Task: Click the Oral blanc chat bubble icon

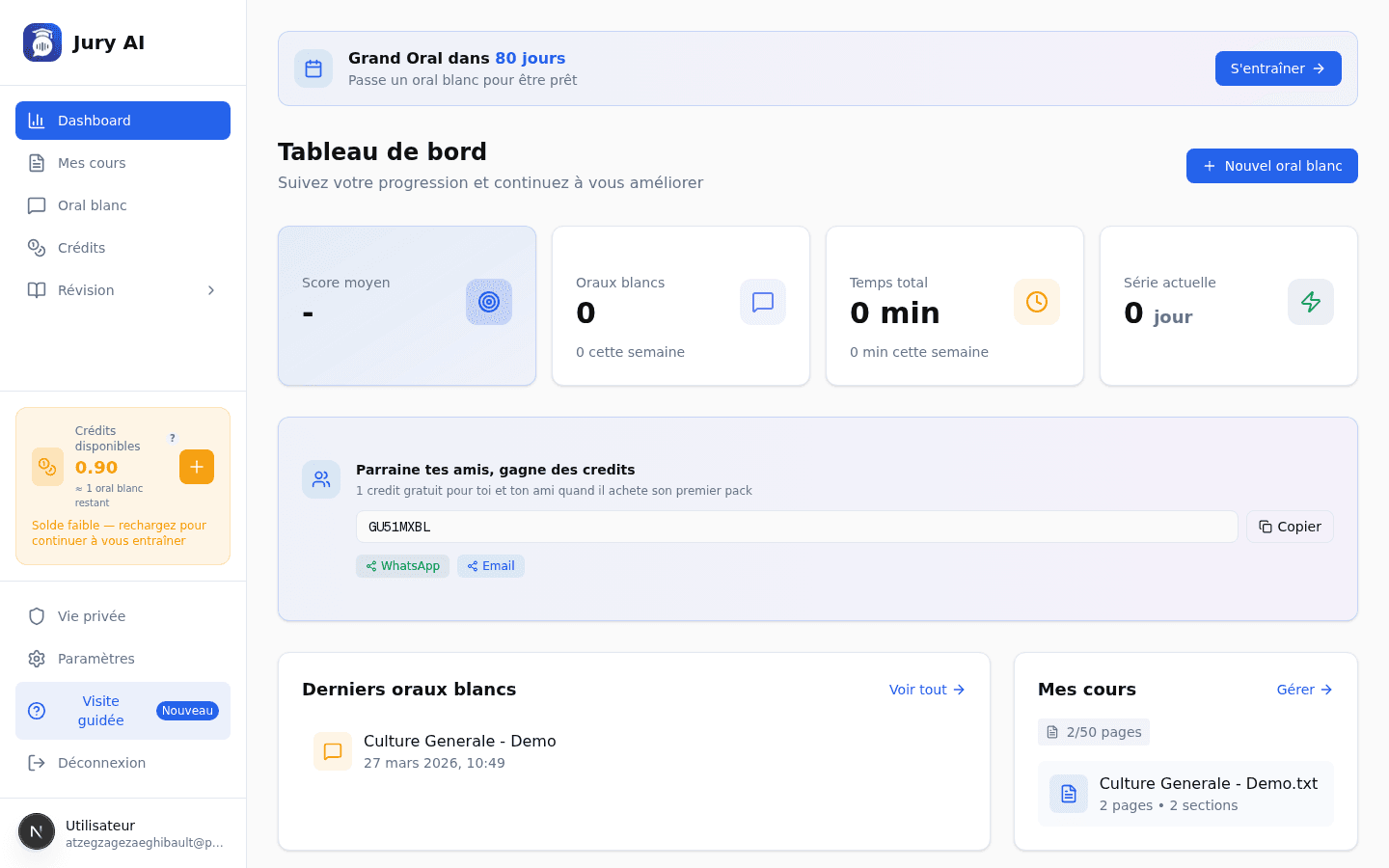Action: pos(36,204)
